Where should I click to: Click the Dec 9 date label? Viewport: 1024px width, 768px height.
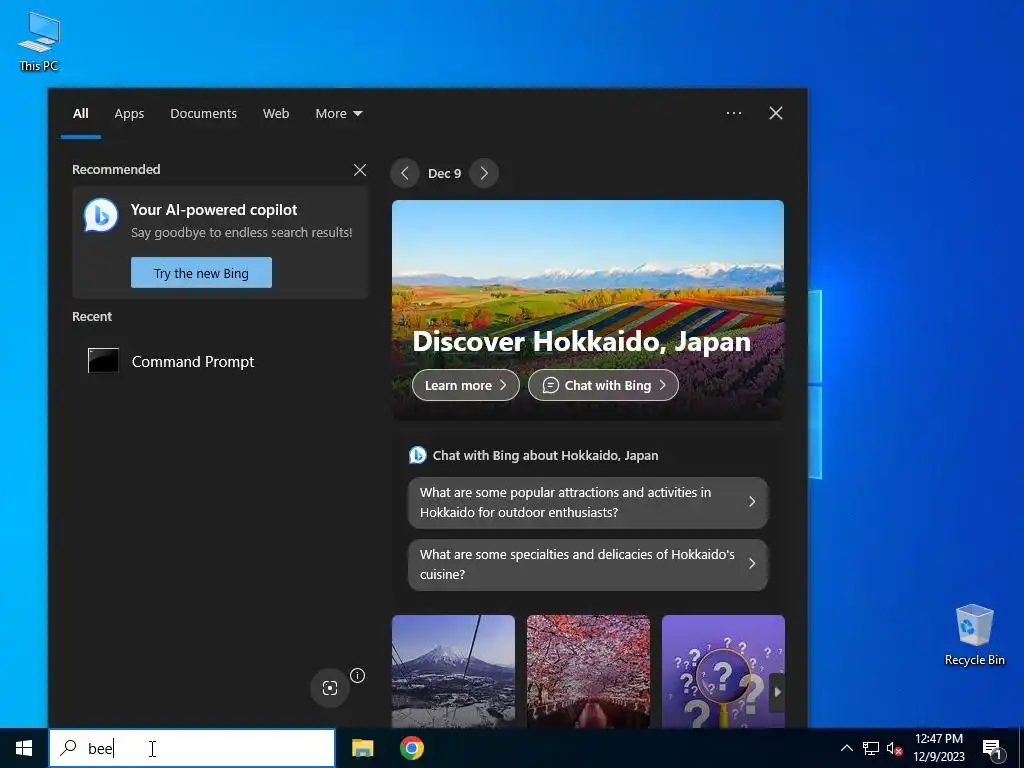coord(444,174)
